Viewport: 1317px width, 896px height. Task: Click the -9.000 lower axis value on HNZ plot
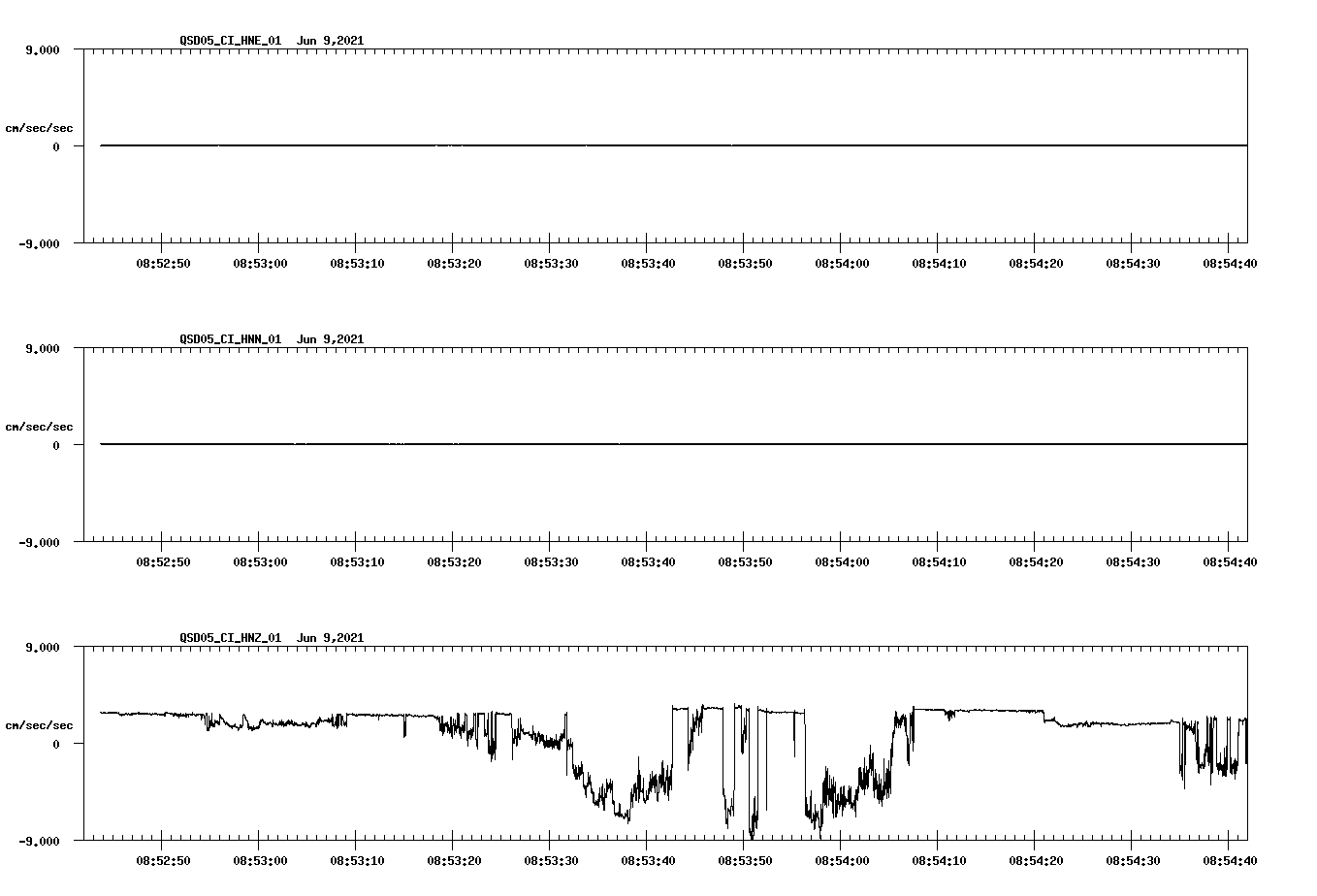(39, 842)
